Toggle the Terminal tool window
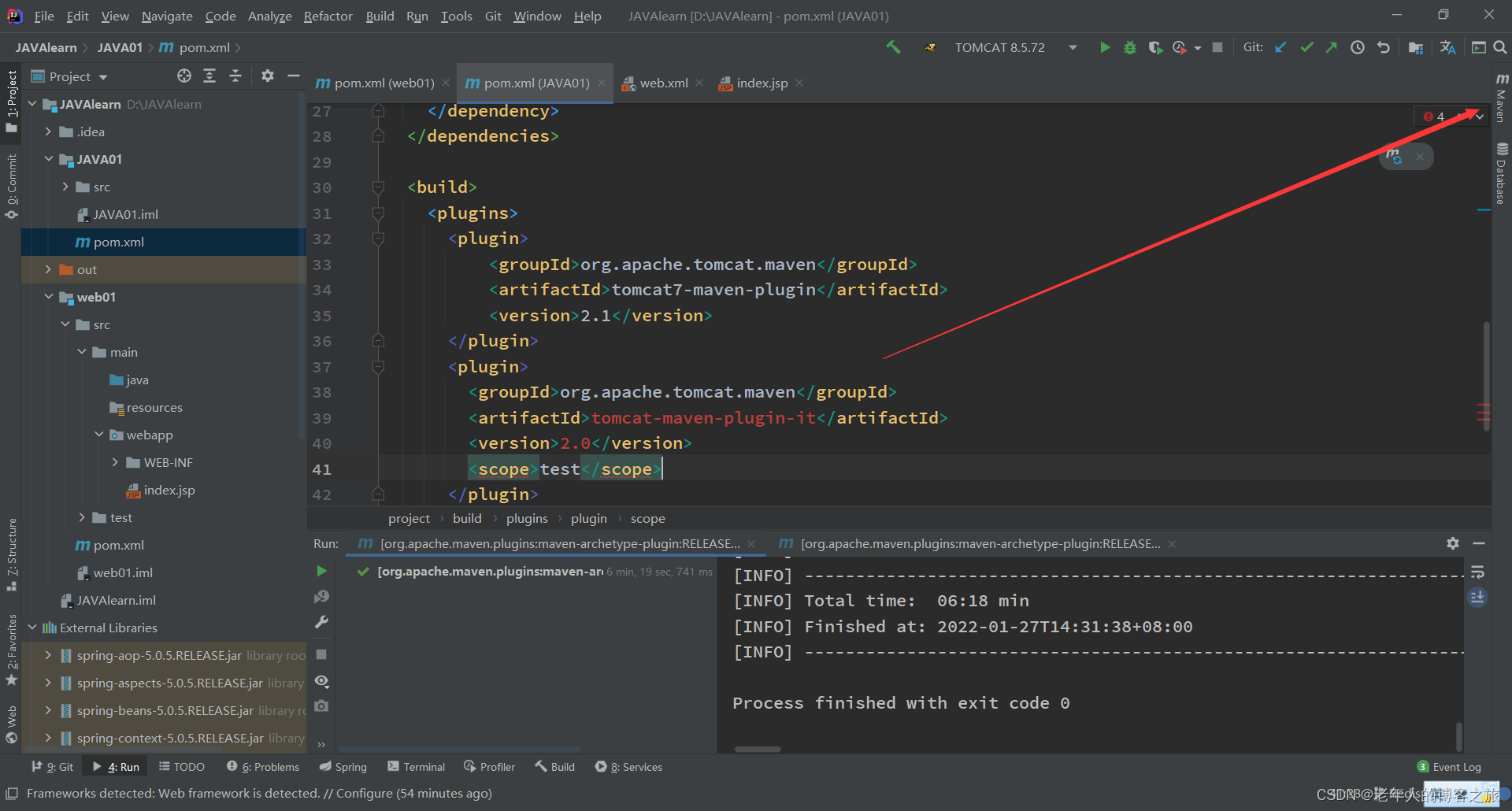Image resolution: width=1512 pixels, height=811 pixels. [x=417, y=767]
